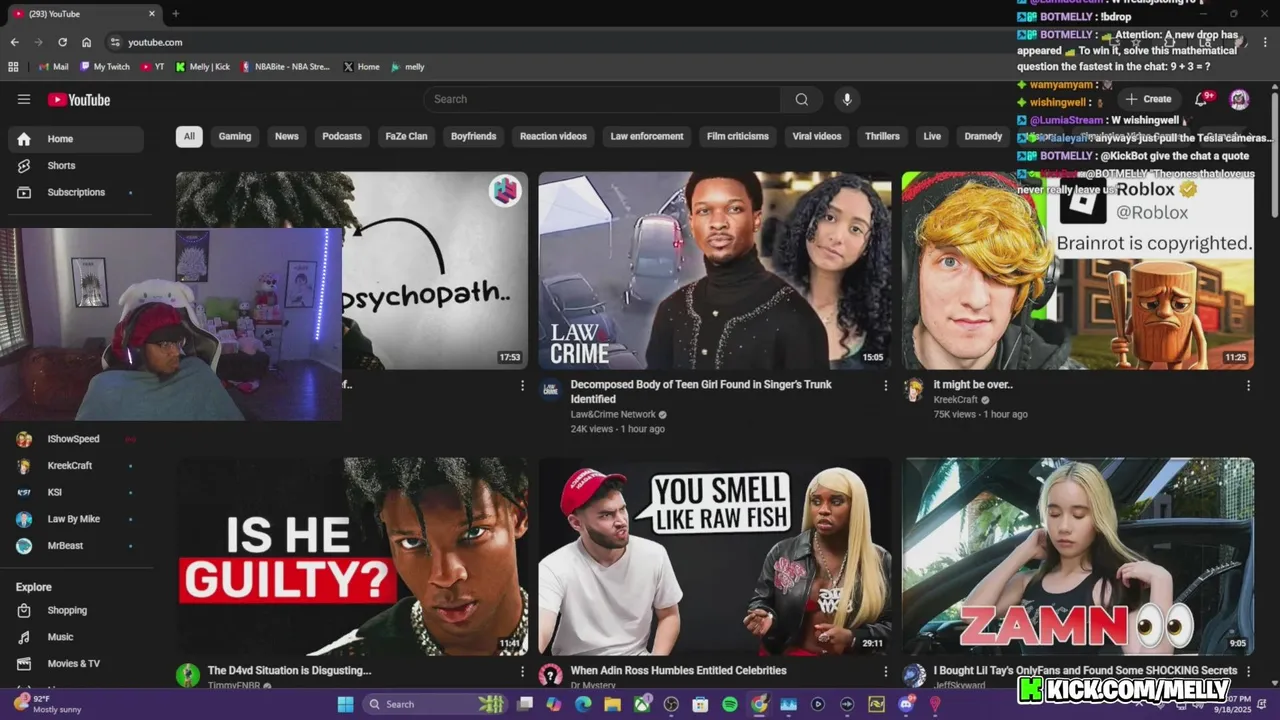Open IShowSpeed channel subscription

coord(76,439)
